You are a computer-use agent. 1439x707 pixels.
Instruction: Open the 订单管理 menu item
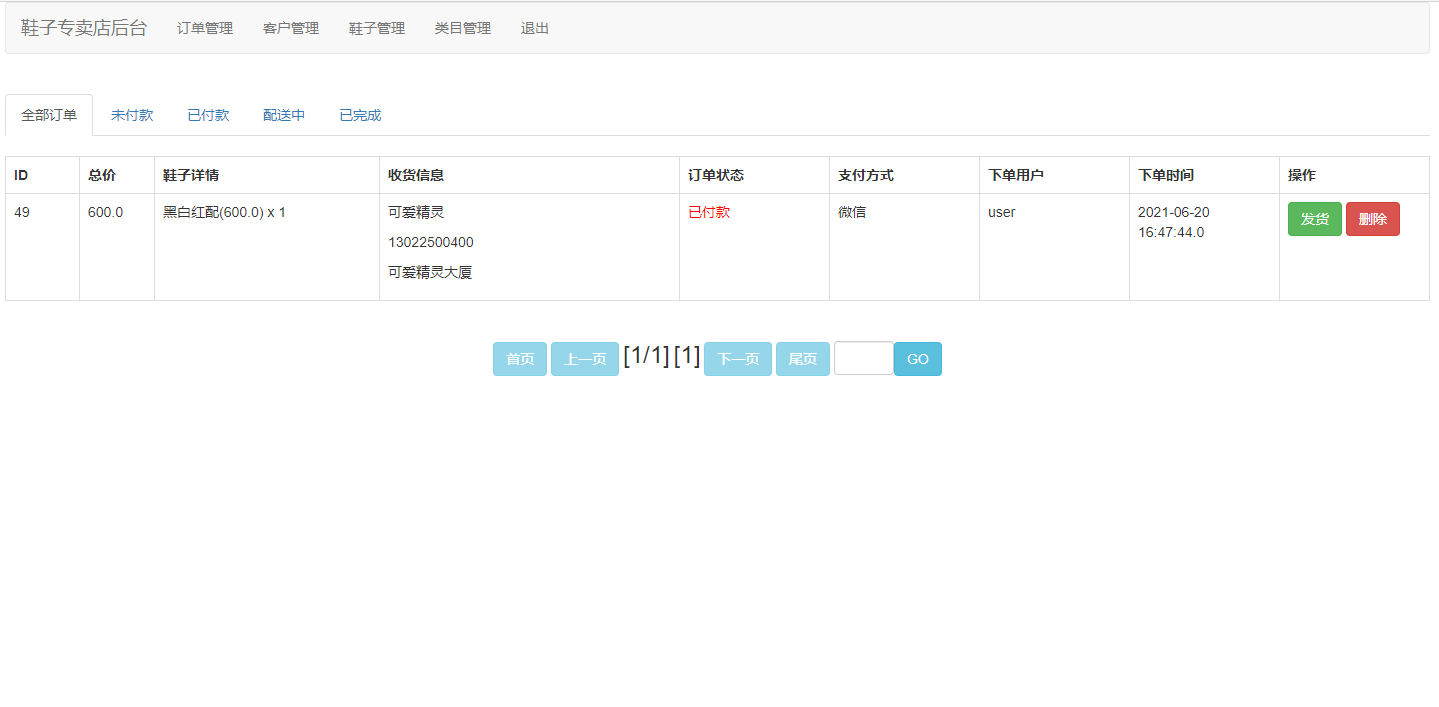coord(204,28)
